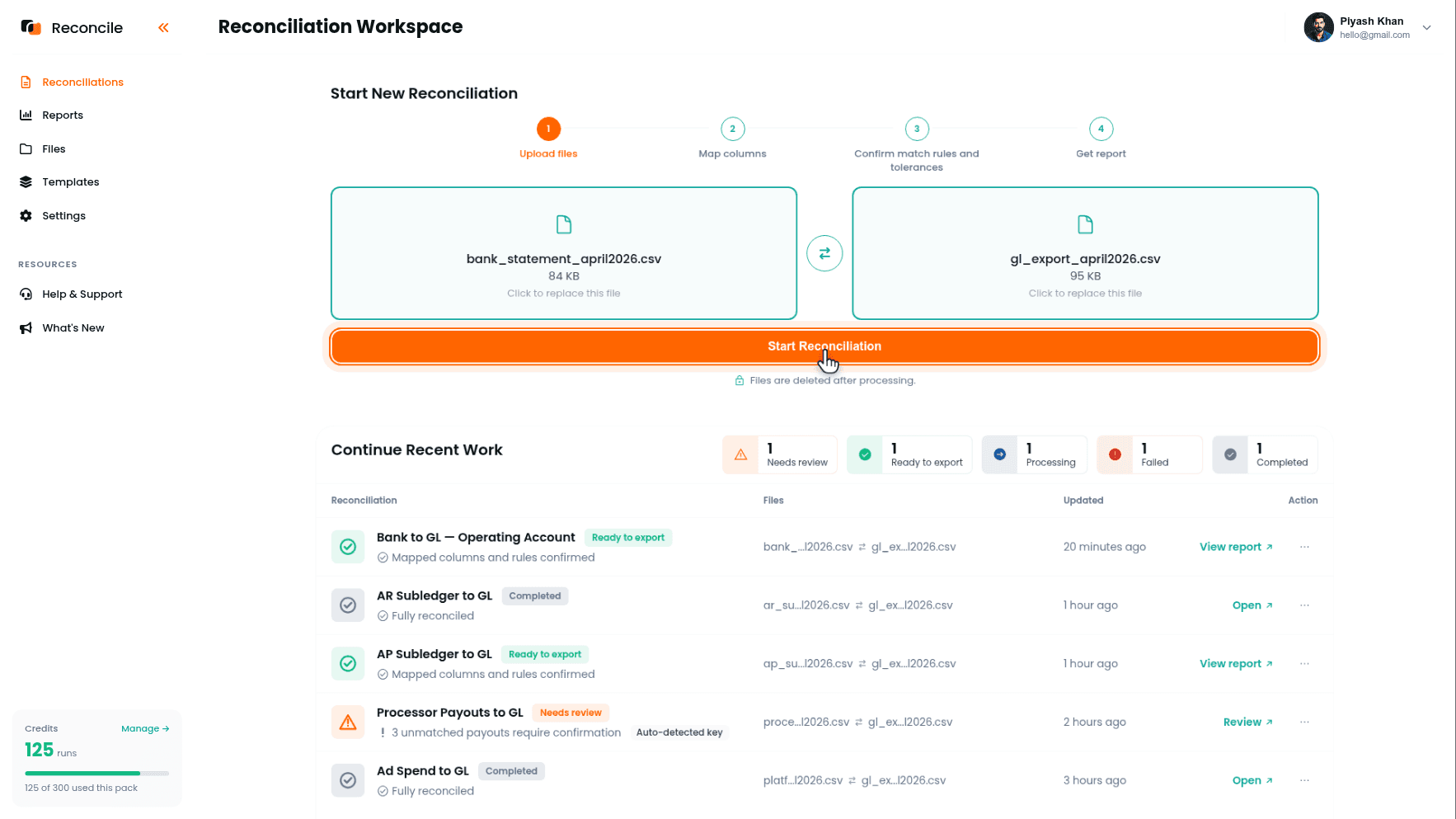Image resolution: width=1456 pixels, height=819 pixels.
Task: Click credits usage progress bar
Action: 97,773
